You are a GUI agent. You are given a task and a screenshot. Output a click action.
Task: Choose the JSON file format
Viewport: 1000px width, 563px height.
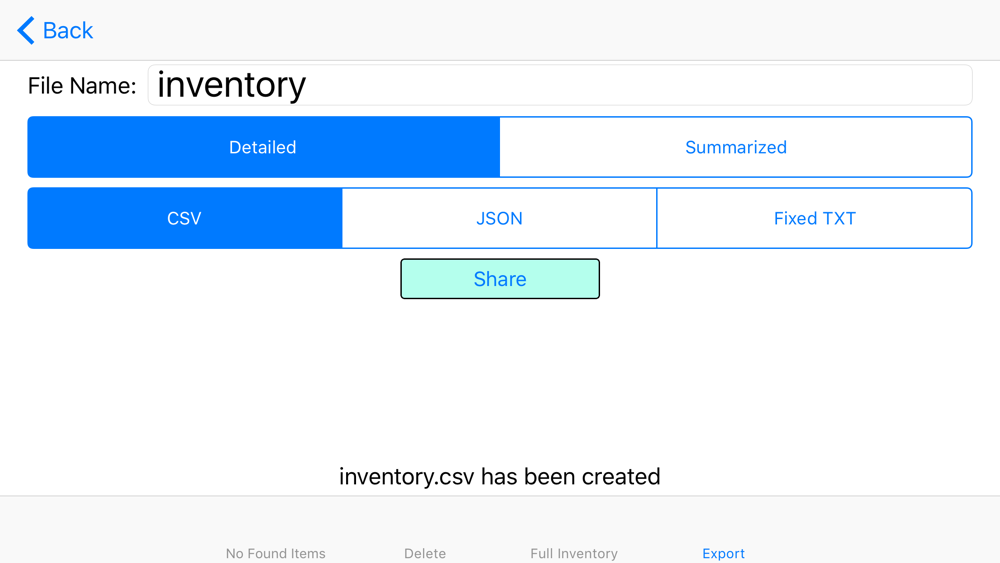(x=499, y=218)
